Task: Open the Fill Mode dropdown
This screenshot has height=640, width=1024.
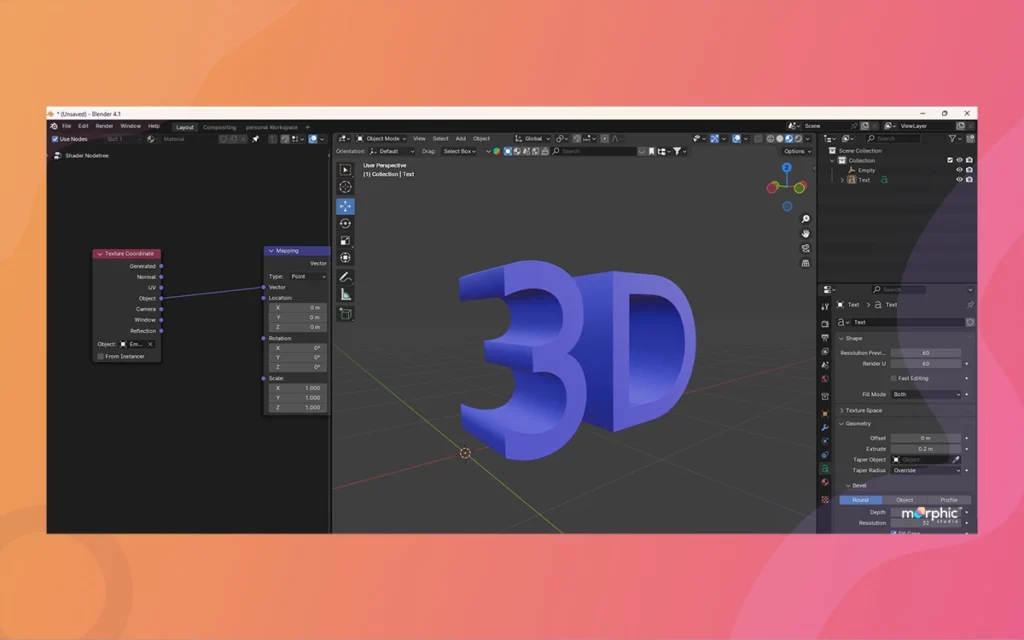Action: click(926, 394)
